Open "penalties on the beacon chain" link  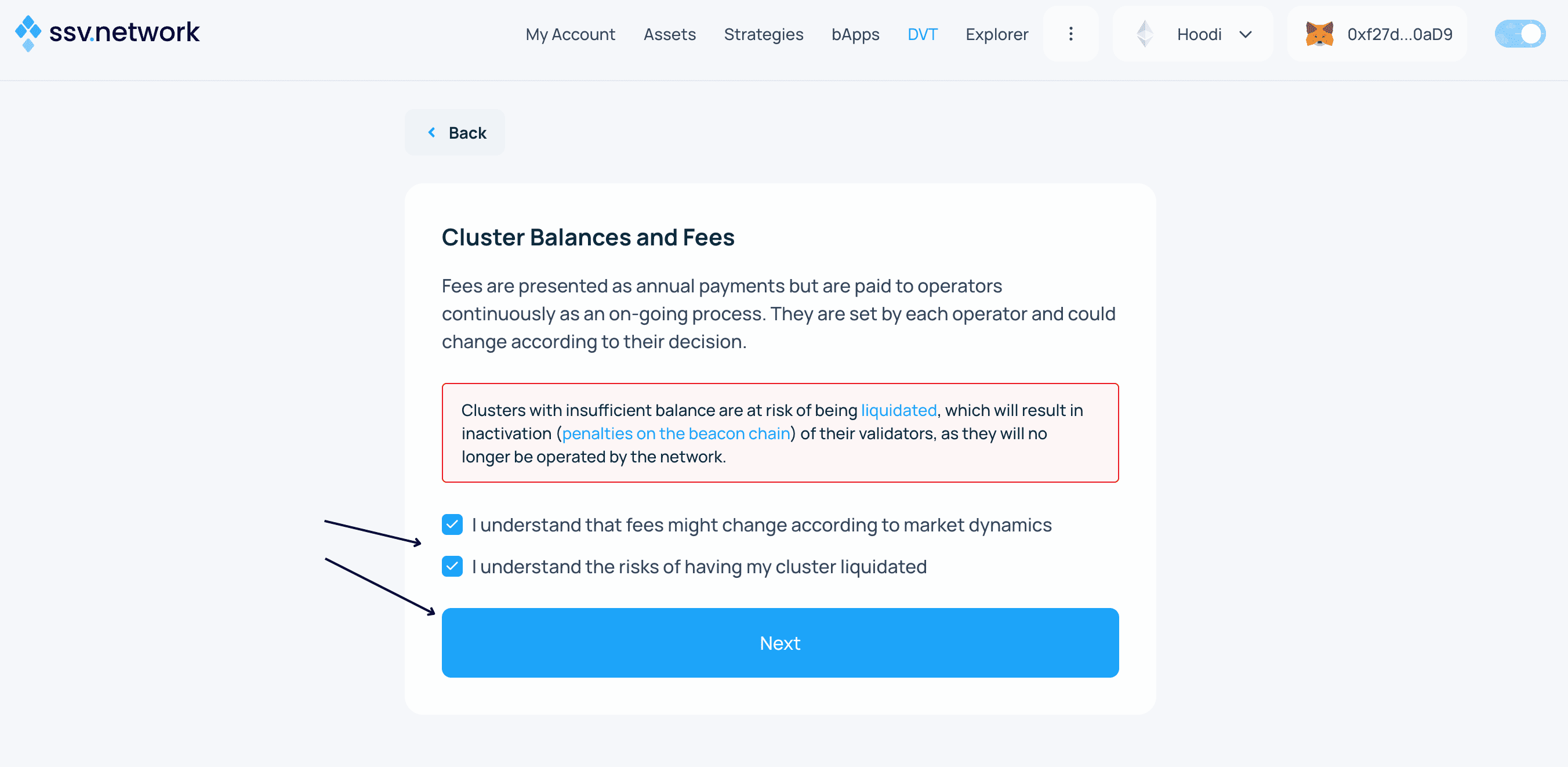click(x=676, y=433)
